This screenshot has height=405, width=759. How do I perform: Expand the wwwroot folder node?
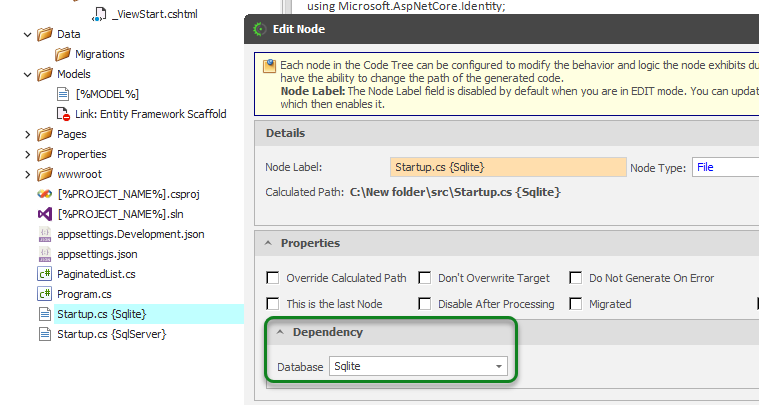[x=27, y=174]
